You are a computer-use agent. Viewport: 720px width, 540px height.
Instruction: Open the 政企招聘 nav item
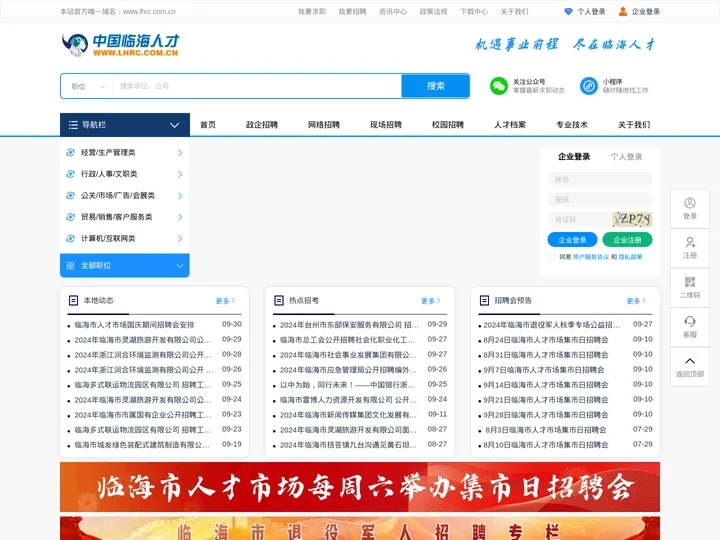coord(262,124)
